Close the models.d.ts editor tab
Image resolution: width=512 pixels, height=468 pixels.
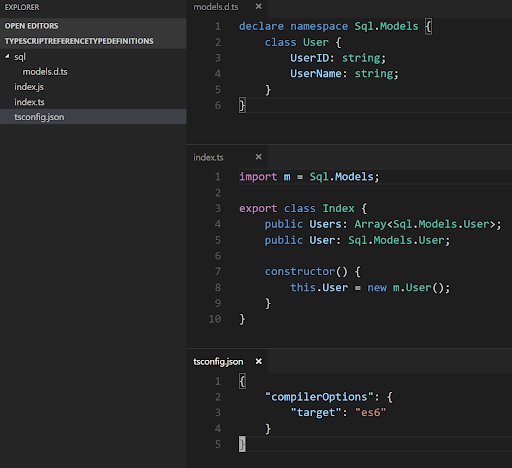click(x=259, y=6)
